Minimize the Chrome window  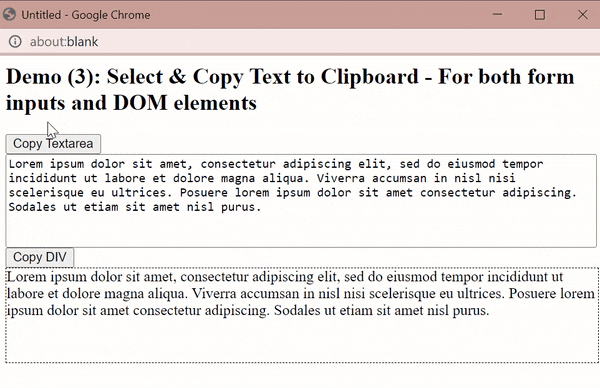[497, 15]
